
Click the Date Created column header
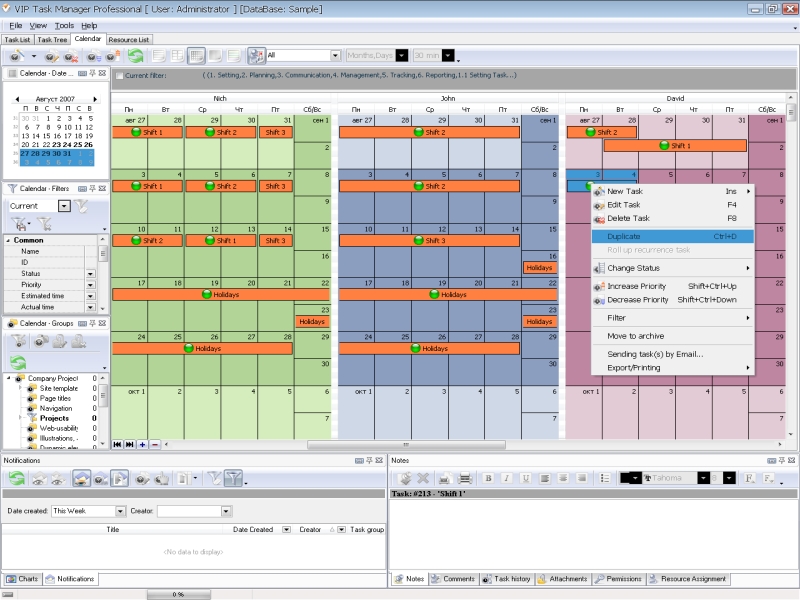pyautogui.click(x=253, y=530)
